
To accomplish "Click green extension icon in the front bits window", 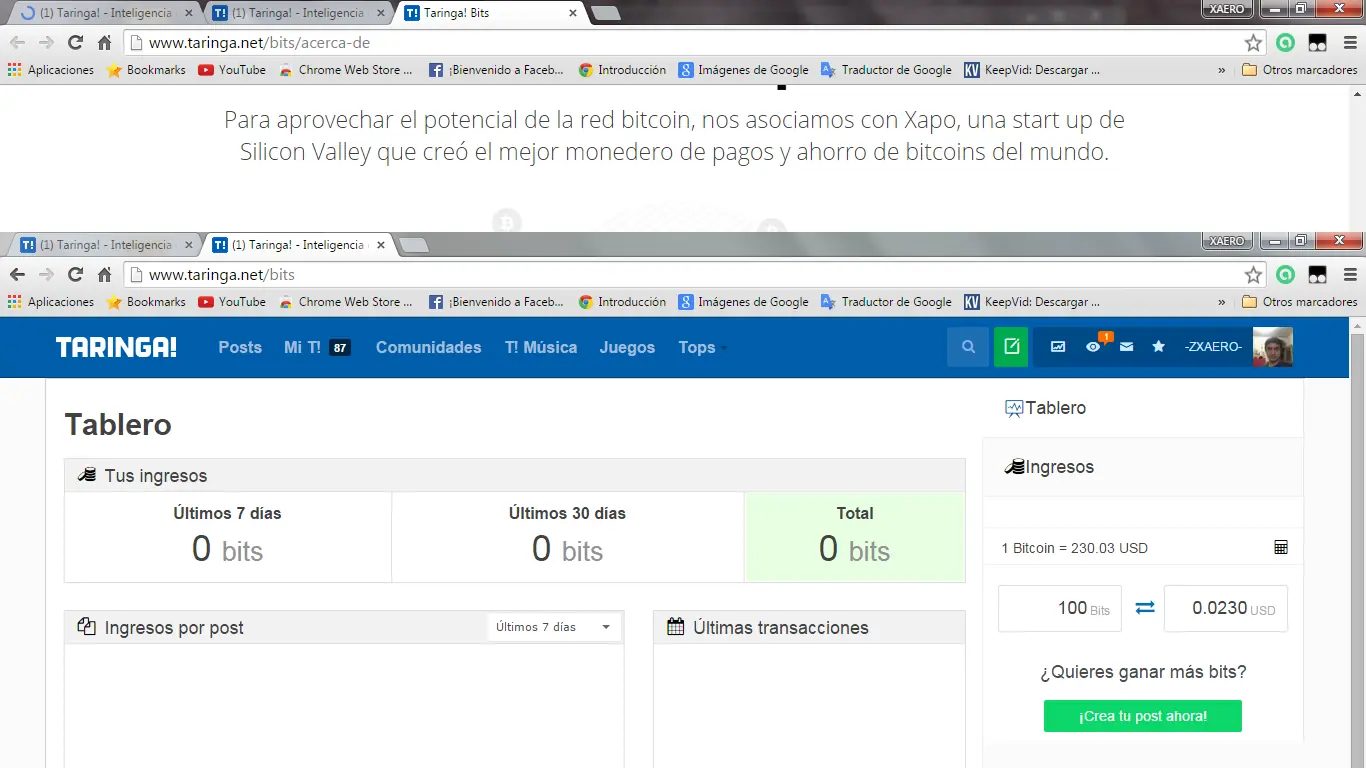I will pyautogui.click(x=1286, y=274).
